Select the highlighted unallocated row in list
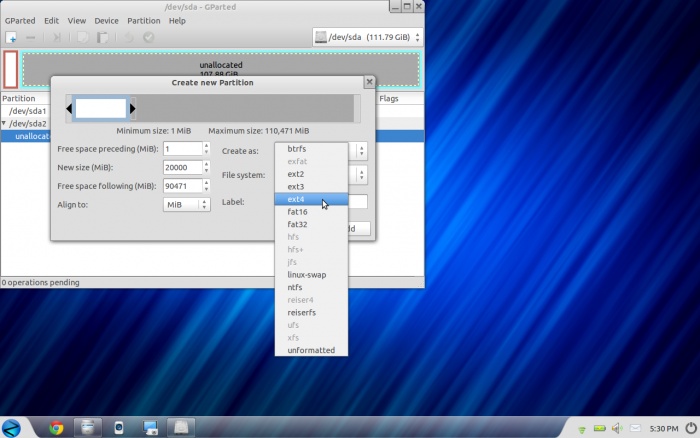 (x=26, y=136)
